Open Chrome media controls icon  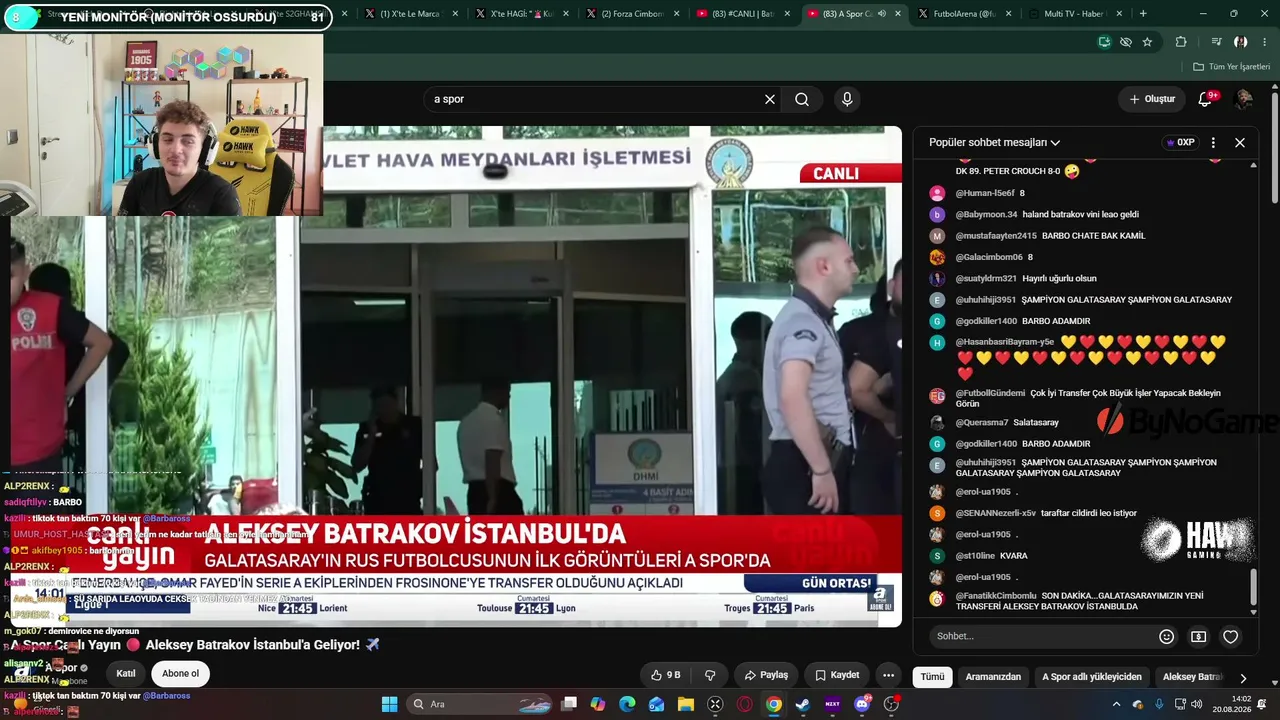click(1216, 42)
